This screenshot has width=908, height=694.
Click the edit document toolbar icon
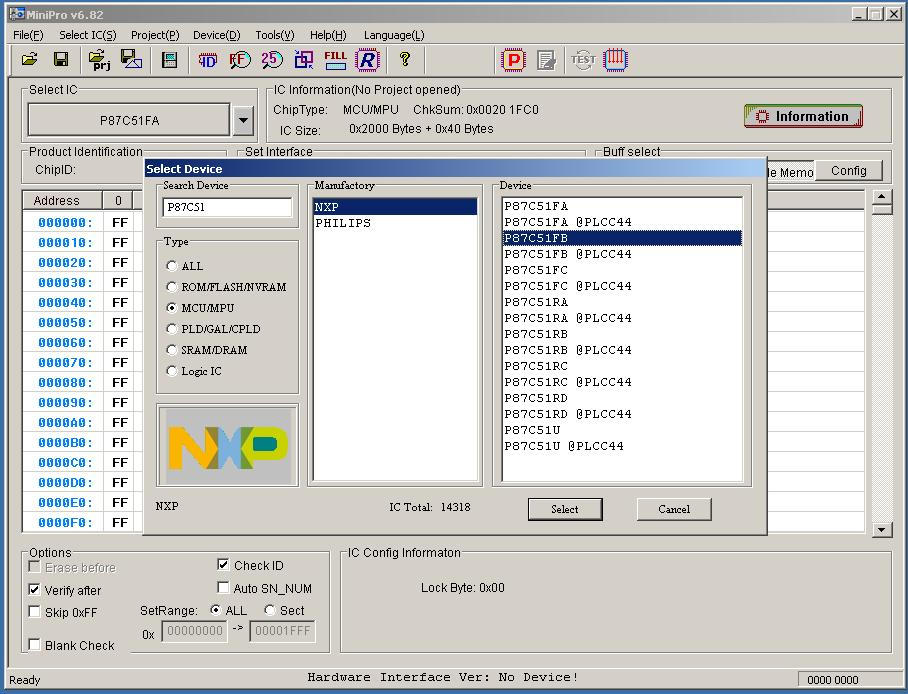click(x=546, y=60)
